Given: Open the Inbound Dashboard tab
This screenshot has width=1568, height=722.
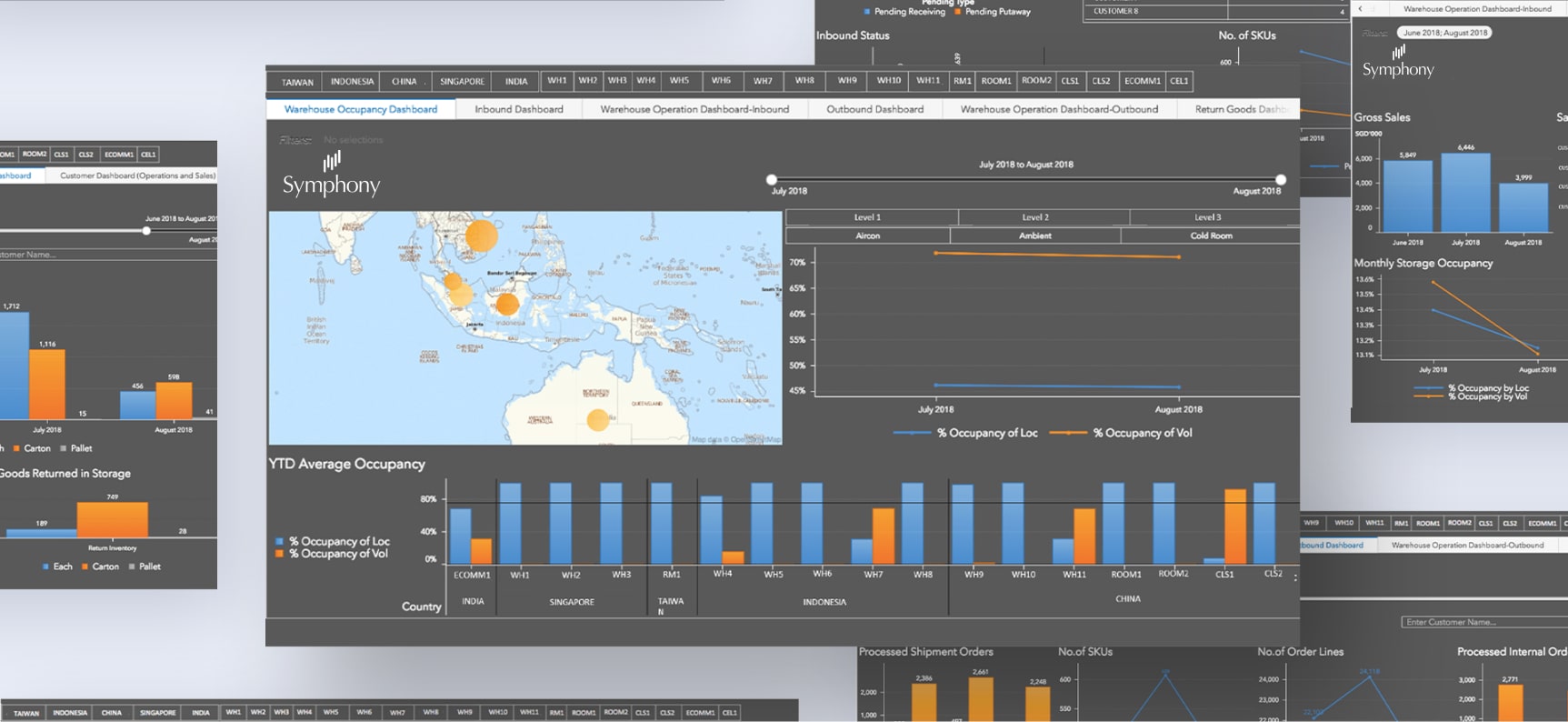Looking at the screenshot, I should [519, 109].
